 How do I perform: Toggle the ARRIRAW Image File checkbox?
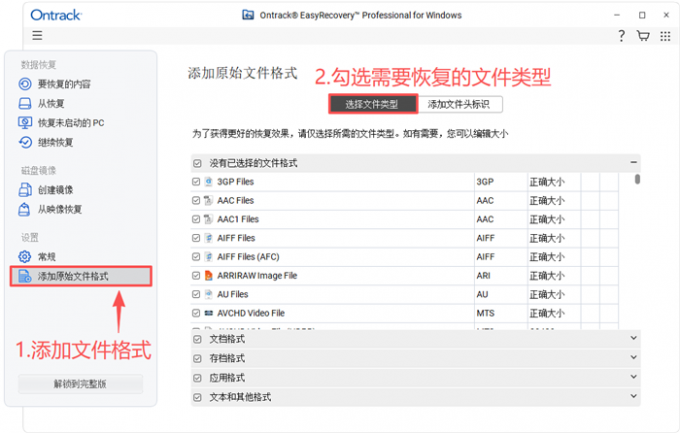coord(196,275)
